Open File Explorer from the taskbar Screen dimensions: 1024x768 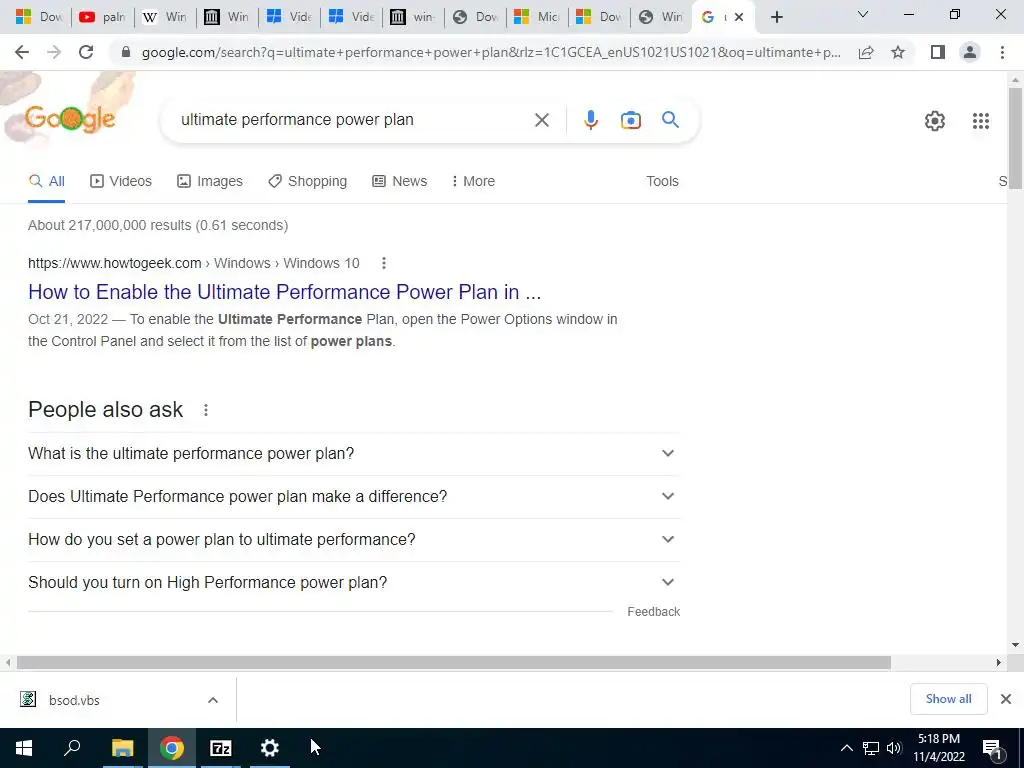point(122,748)
